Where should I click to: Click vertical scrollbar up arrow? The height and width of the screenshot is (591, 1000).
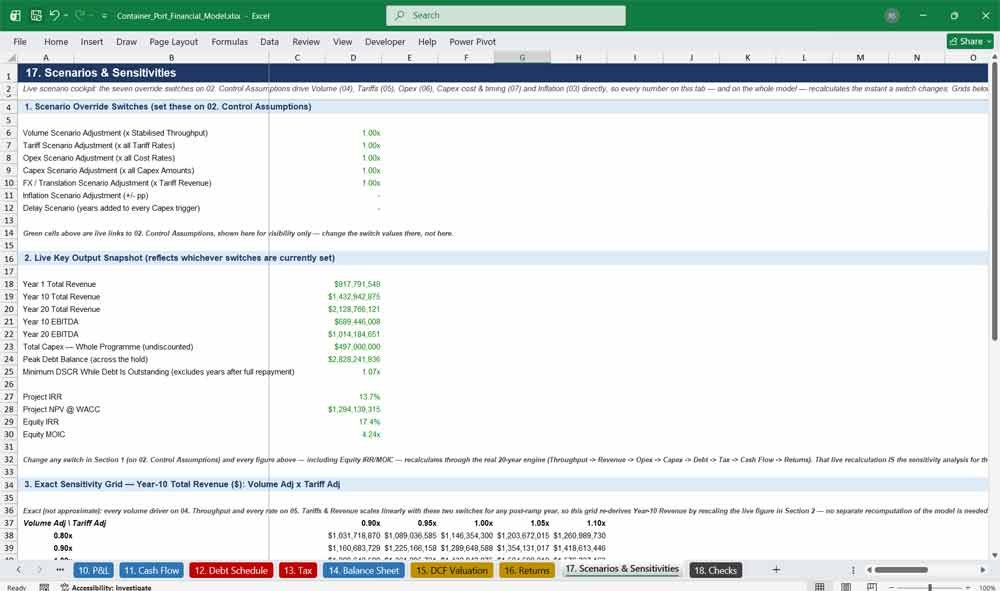(x=994, y=57)
